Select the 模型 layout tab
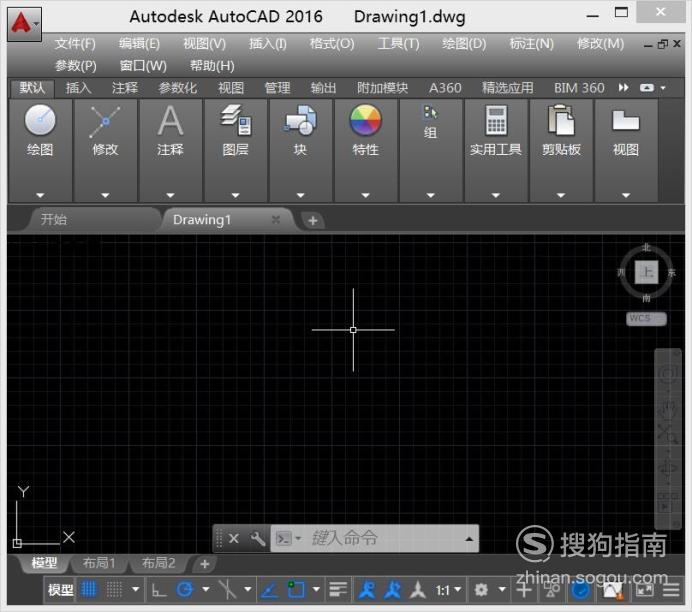This screenshot has width=692, height=612. pyautogui.click(x=44, y=563)
